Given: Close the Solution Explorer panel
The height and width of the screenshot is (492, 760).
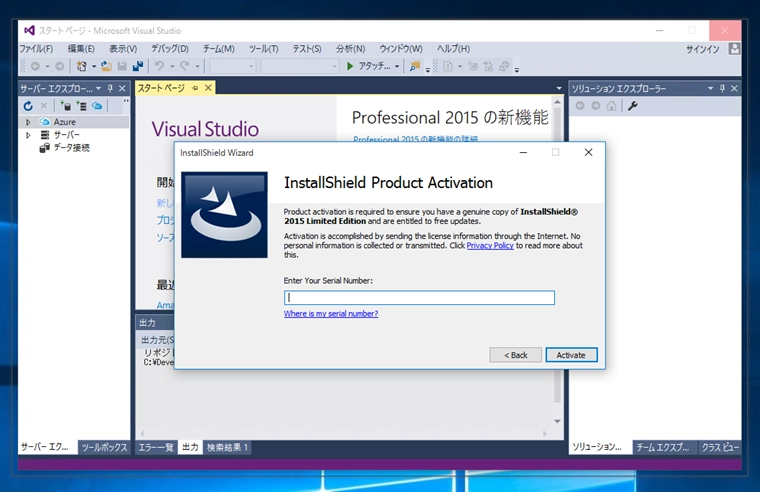Looking at the screenshot, I should click(x=734, y=88).
